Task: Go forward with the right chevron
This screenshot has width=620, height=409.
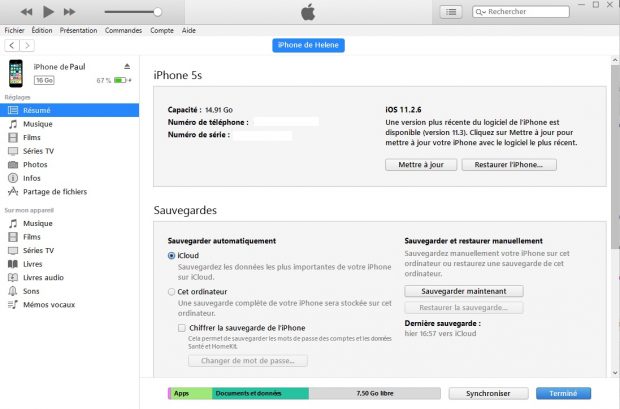Action: point(27,45)
